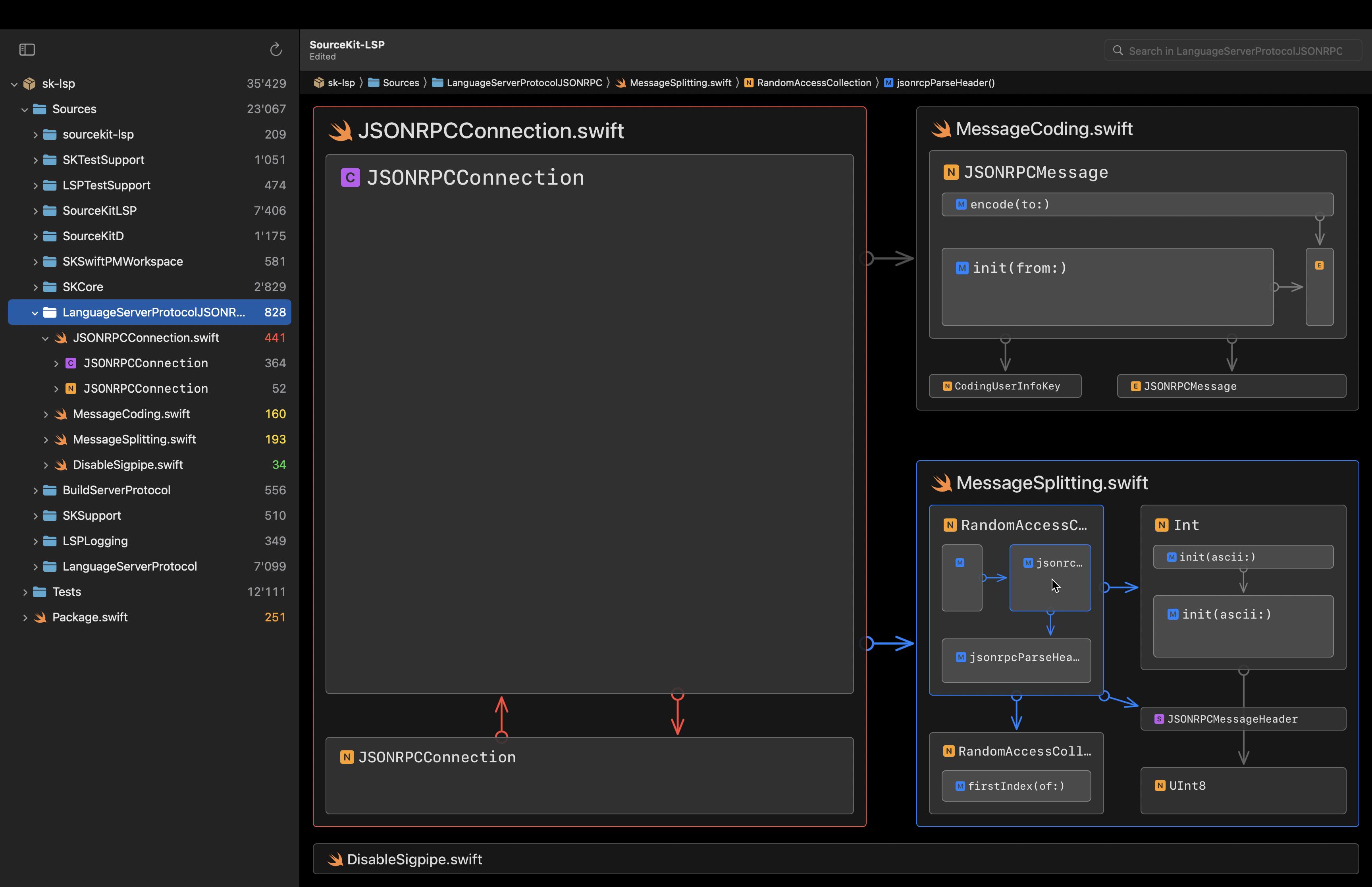The width and height of the screenshot is (1372, 887).
Task: Click line count 441 of JSONRPCConnection.swift
Action: pos(275,337)
